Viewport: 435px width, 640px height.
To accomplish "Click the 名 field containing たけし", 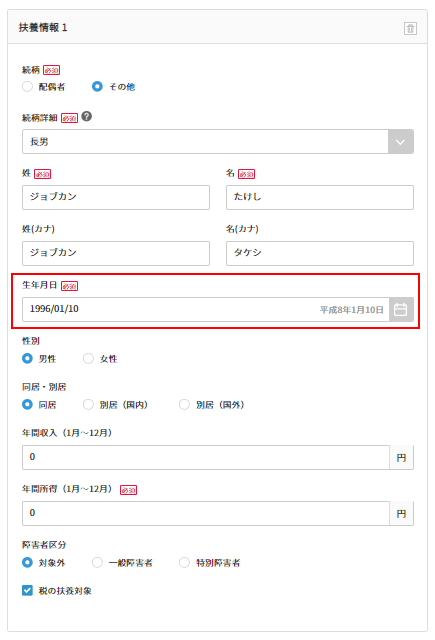I will 320,197.
